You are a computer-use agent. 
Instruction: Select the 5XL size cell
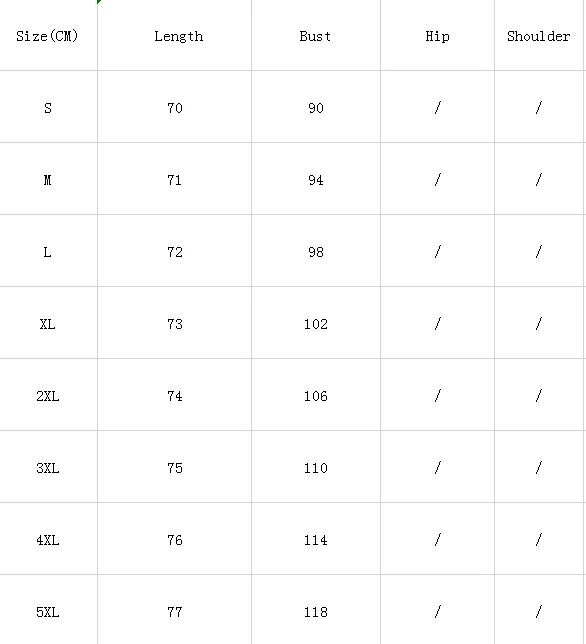(48, 610)
